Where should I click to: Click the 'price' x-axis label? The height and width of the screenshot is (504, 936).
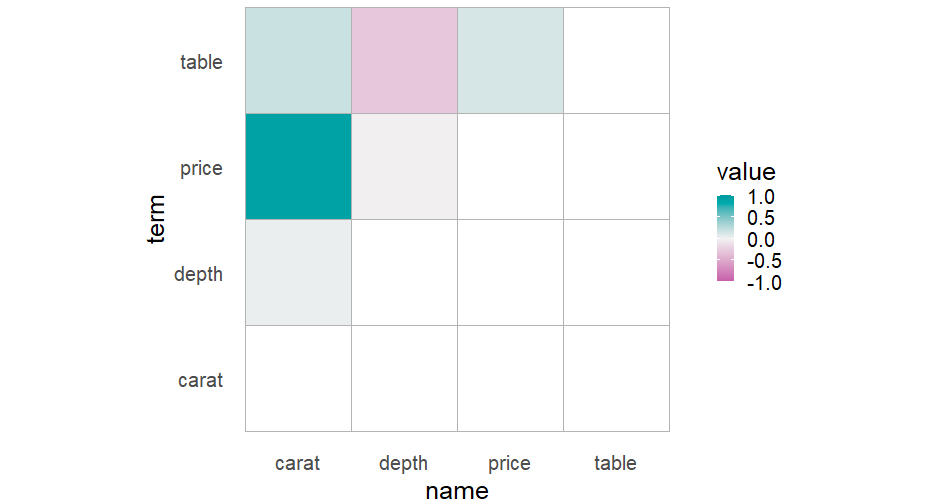[510, 463]
